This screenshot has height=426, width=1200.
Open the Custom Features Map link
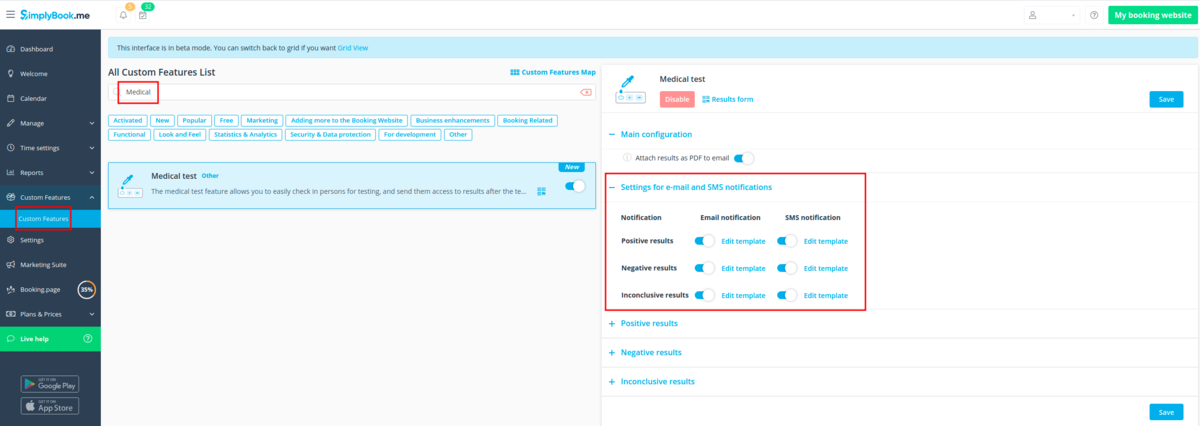click(x=552, y=72)
